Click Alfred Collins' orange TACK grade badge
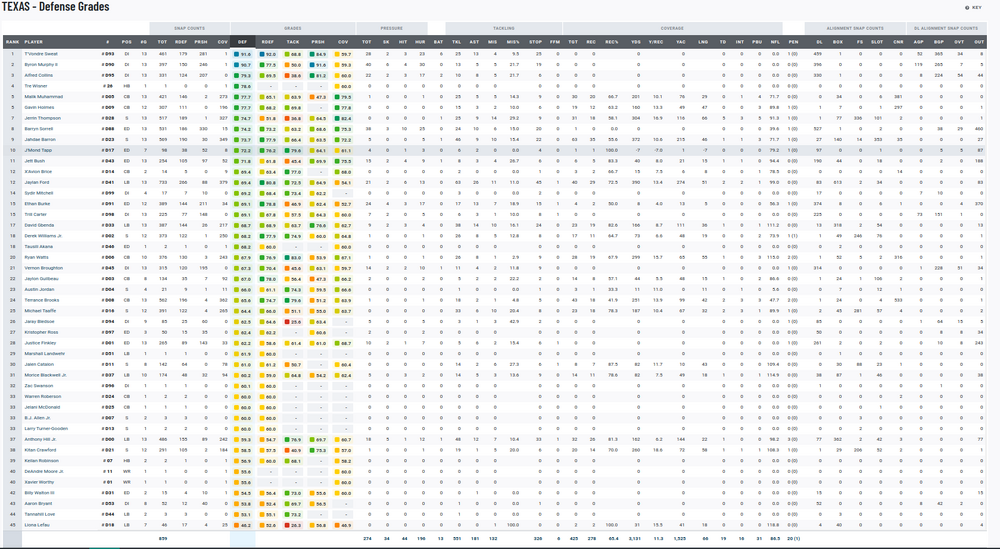 (x=292, y=75)
